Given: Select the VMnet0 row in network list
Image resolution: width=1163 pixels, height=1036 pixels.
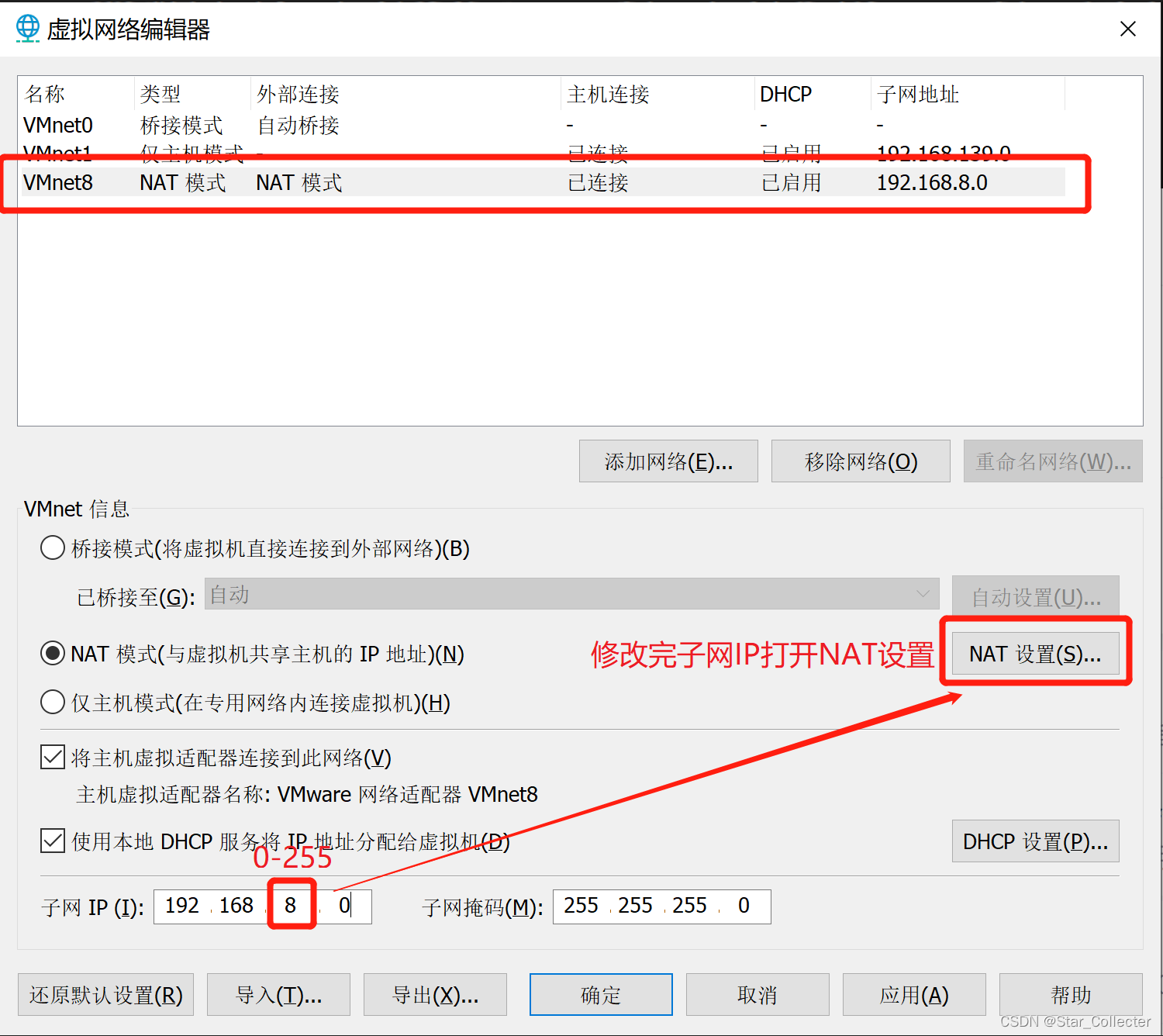Looking at the screenshot, I should (x=543, y=125).
